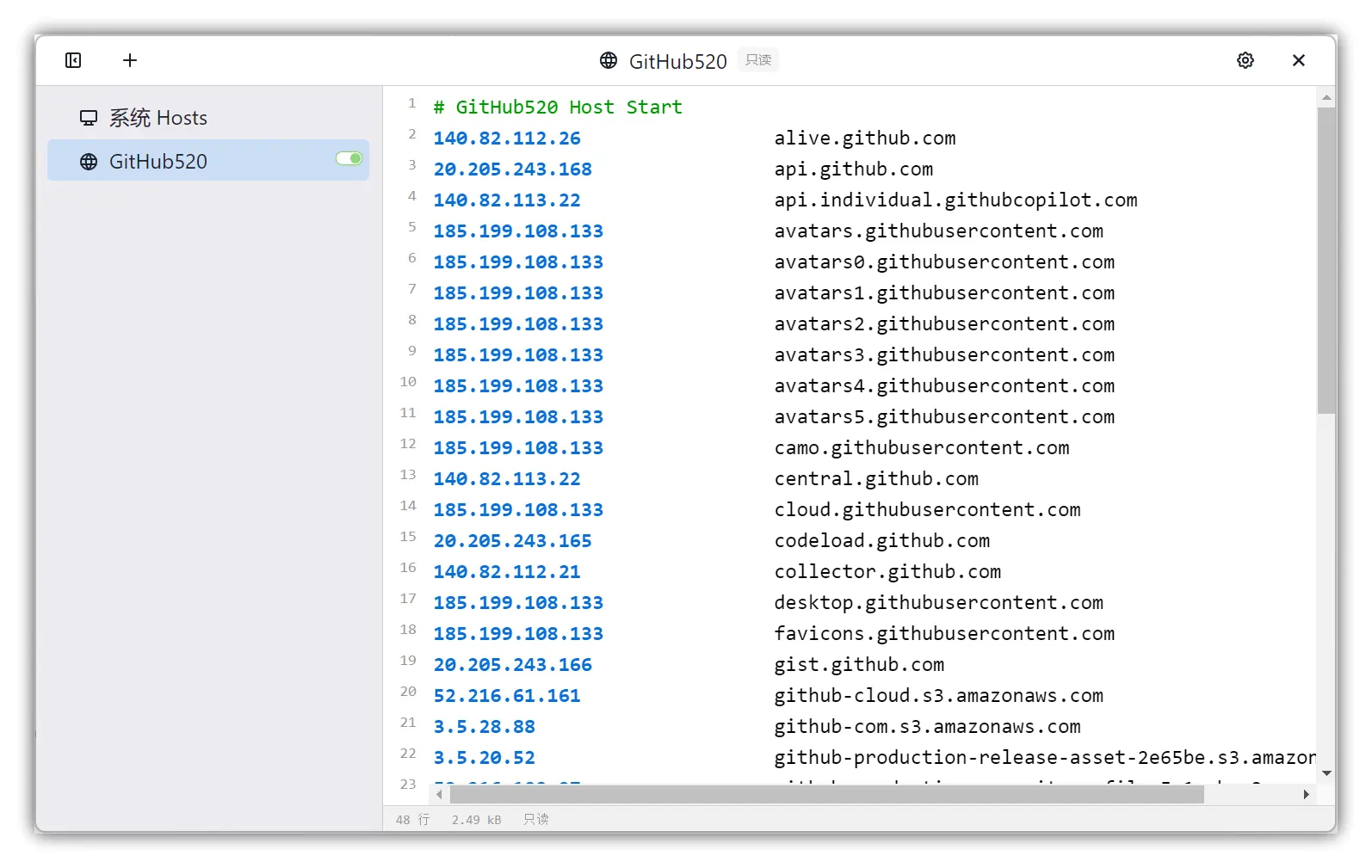Click hostname gist.github.com
This screenshot has height=868, width=1372.
coord(859,664)
